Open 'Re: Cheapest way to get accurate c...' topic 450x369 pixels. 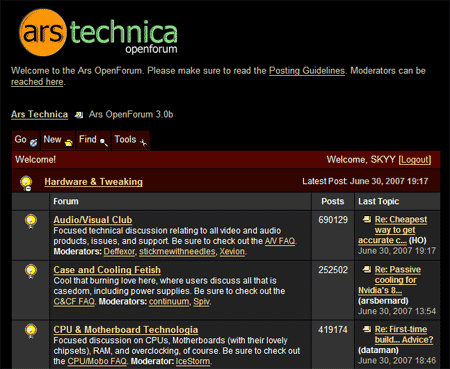pos(393,230)
